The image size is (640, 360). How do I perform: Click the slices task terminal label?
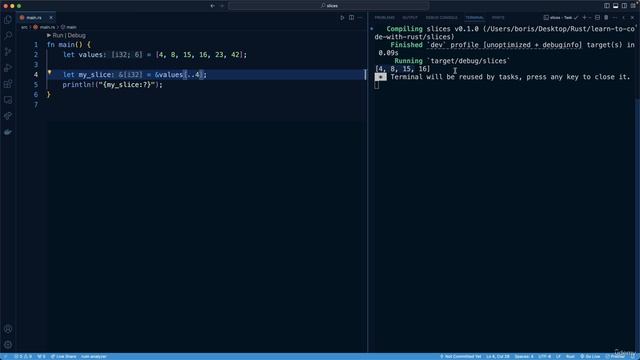(561, 18)
